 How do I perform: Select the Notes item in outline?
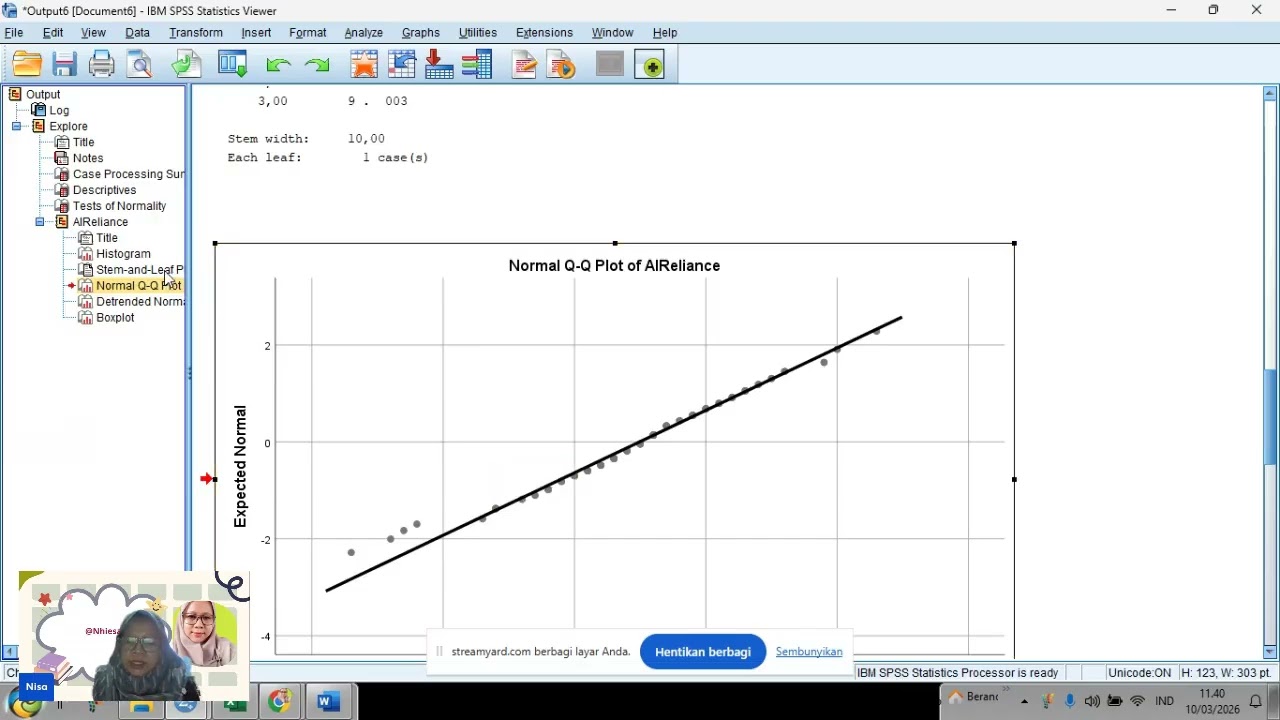(x=88, y=158)
